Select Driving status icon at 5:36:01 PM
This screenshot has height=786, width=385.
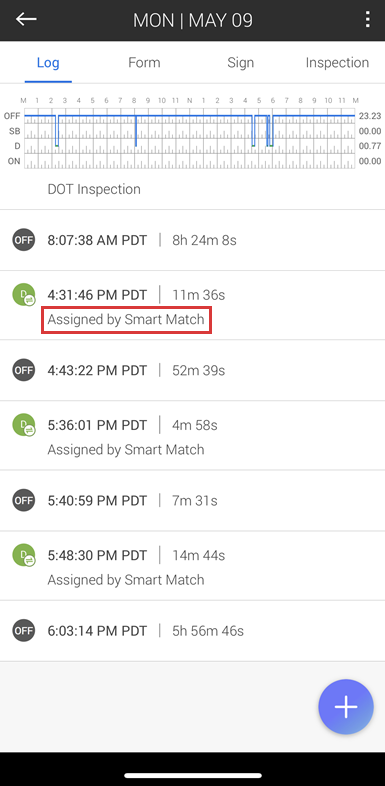[x=24, y=425]
